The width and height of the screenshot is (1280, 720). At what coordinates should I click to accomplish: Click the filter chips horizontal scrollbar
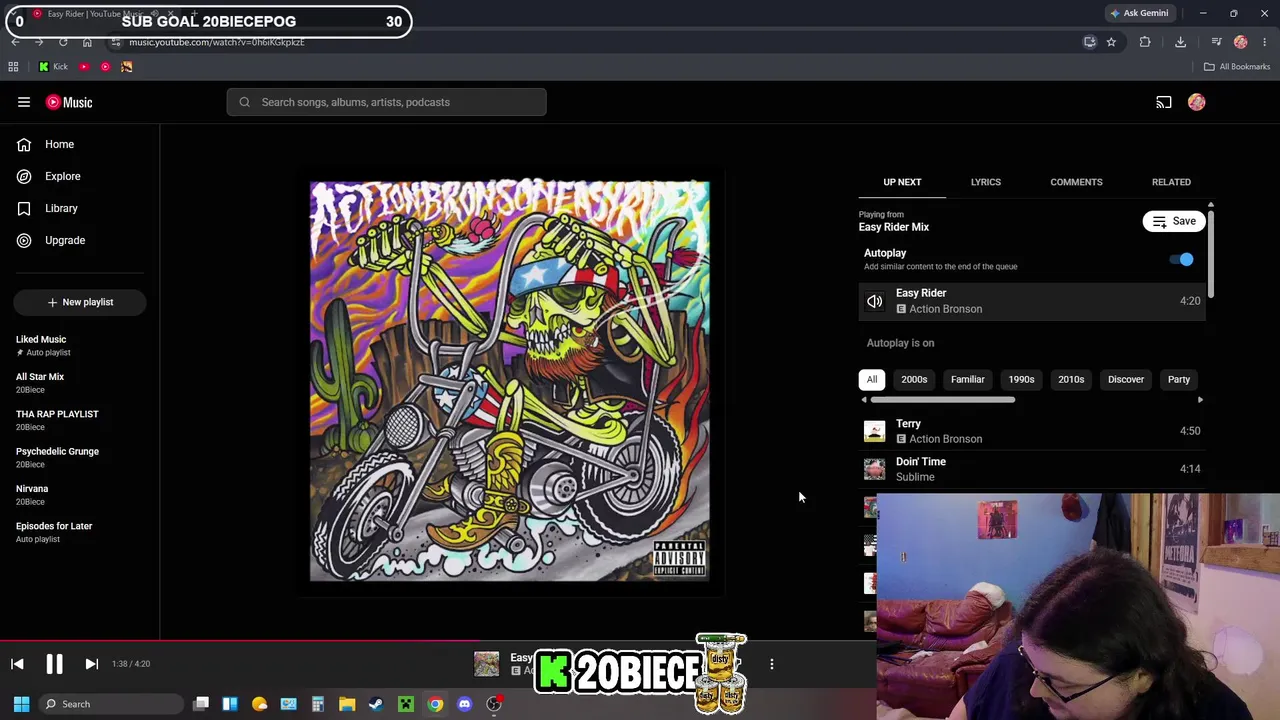pos(942,400)
